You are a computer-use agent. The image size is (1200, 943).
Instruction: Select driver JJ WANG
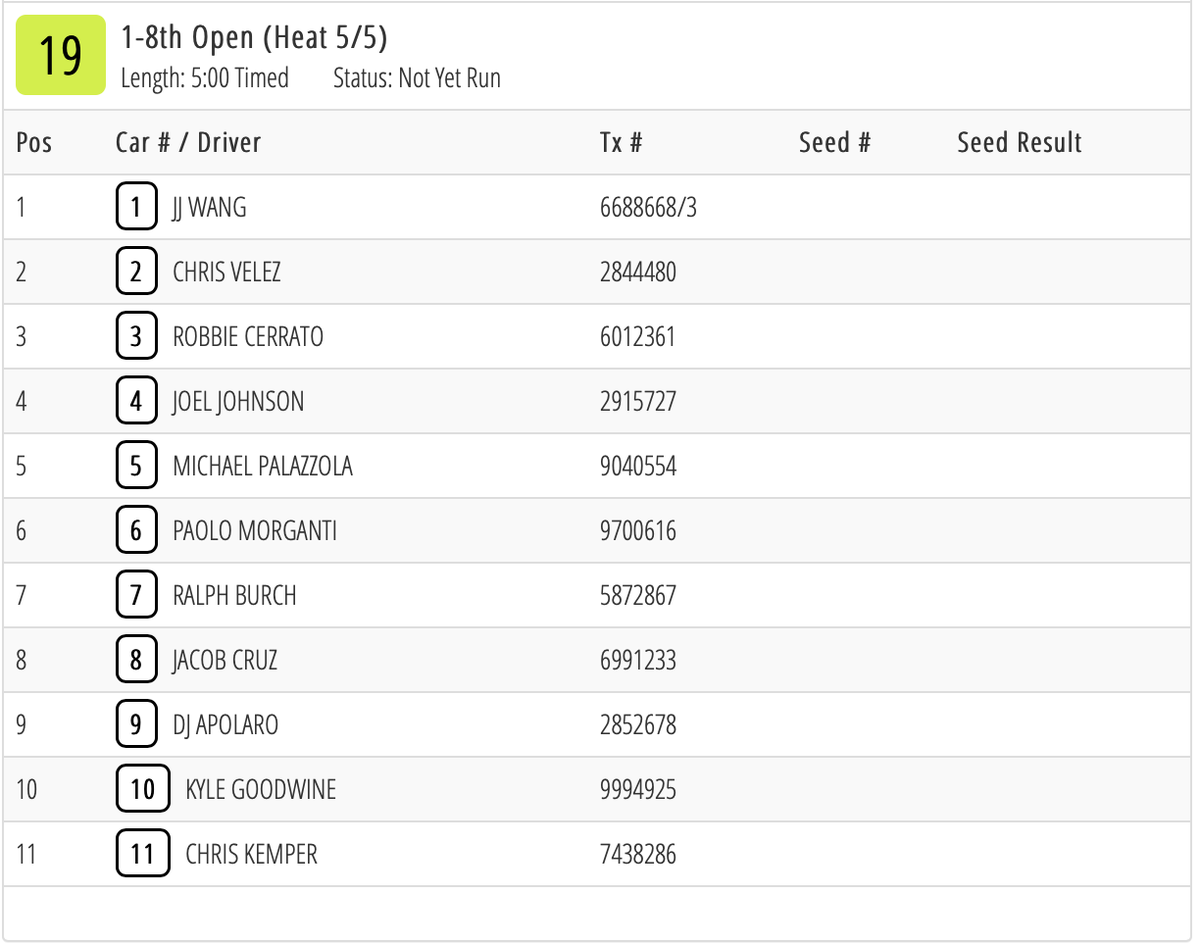click(209, 208)
